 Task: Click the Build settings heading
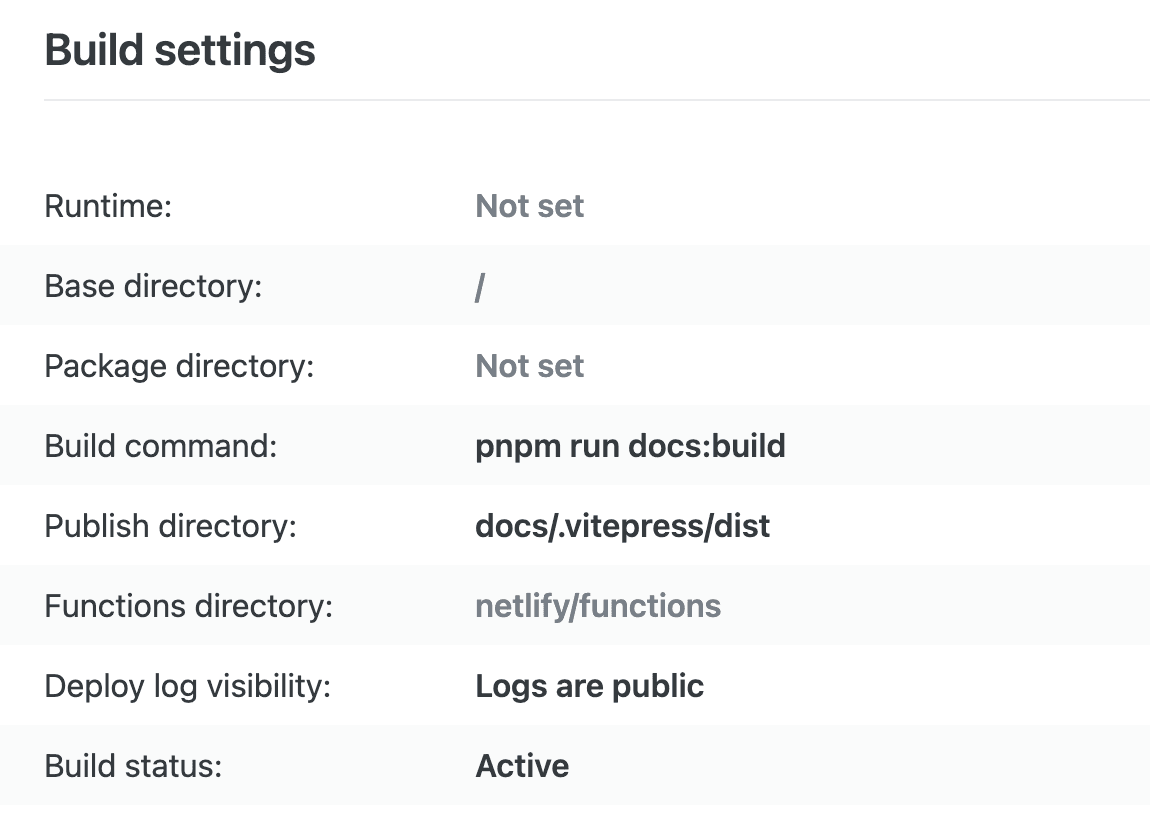pyautogui.click(x=180, y=51)
